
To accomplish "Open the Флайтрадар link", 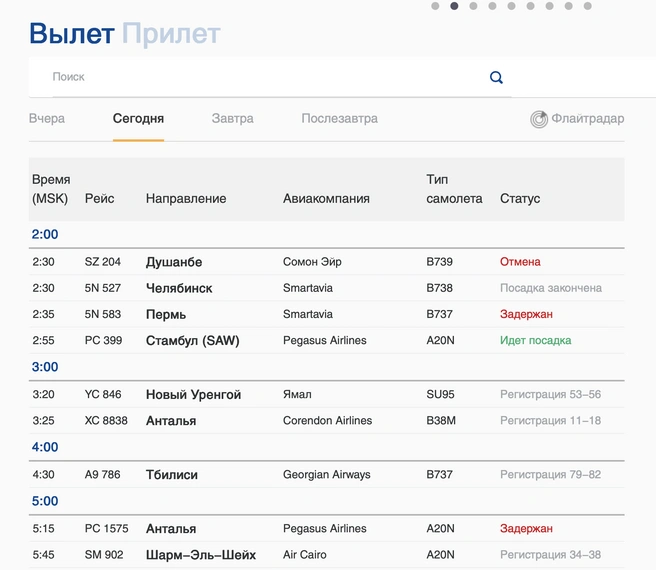I will pyautogui.click(x=587, y=118).
